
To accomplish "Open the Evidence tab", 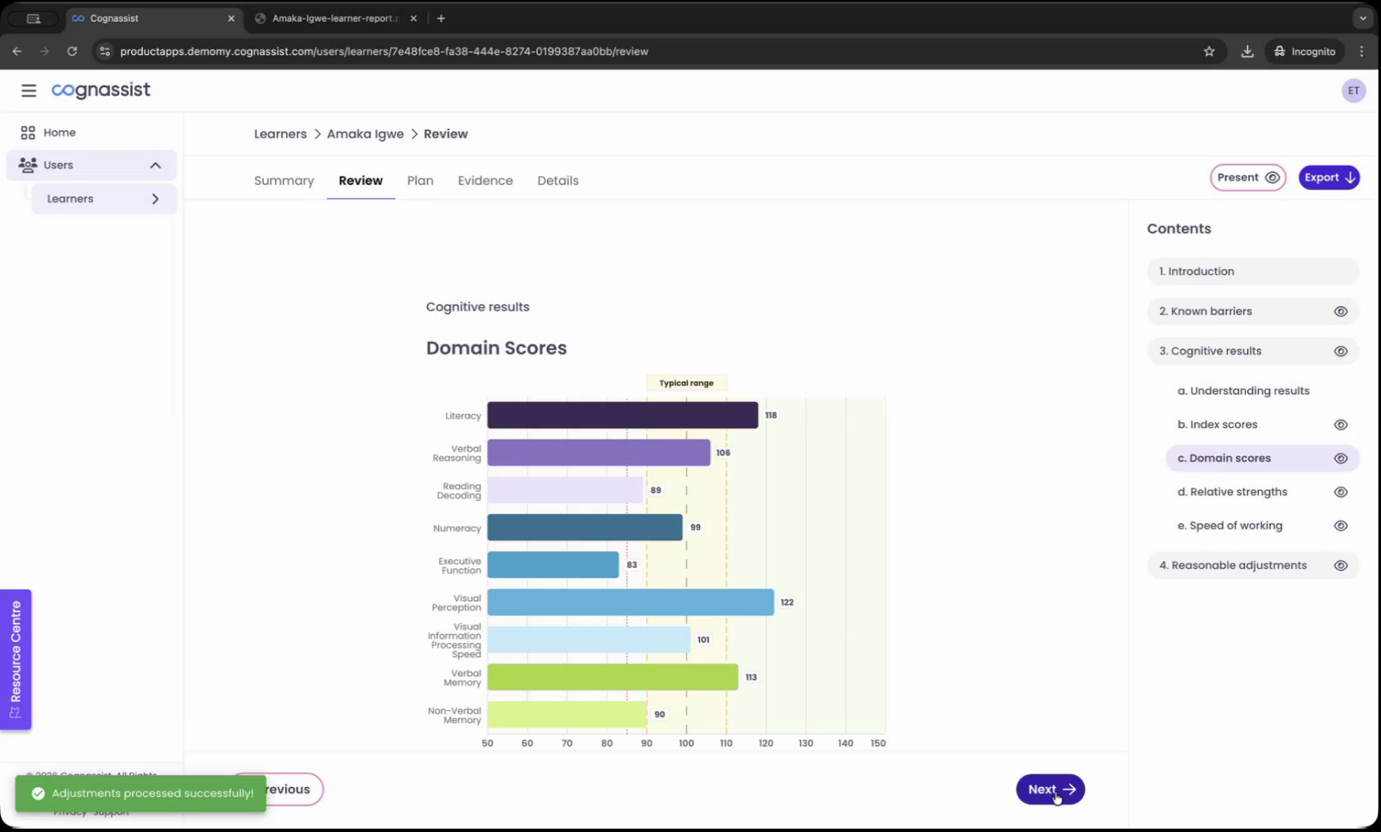I will 485,181.
